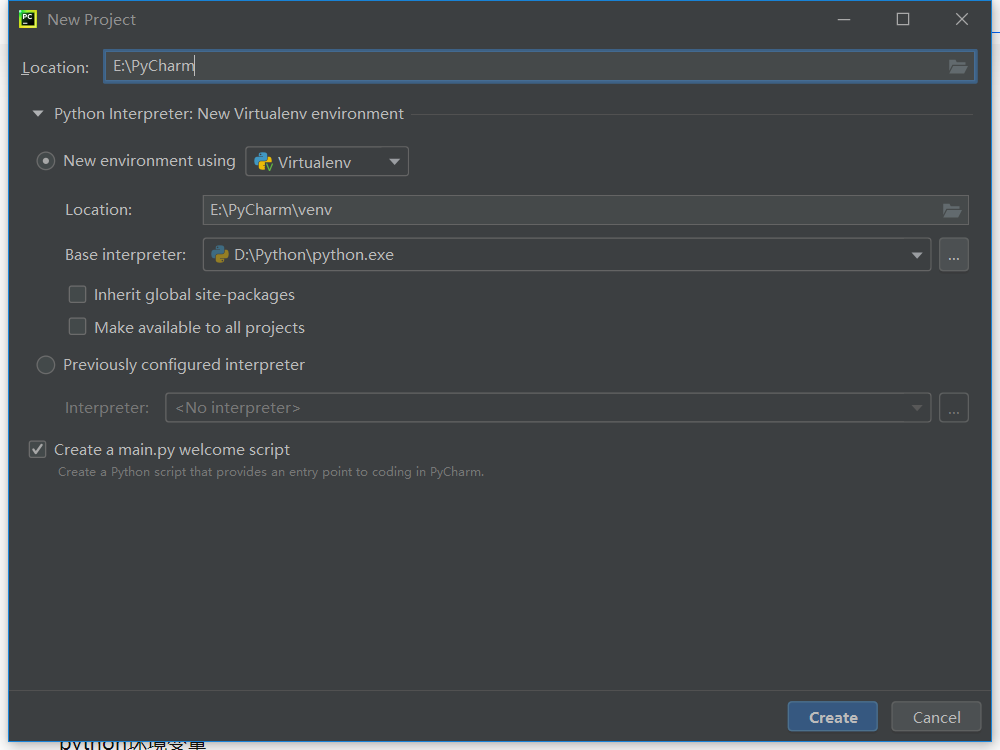Click the welcome script description text

coord(270,472)
